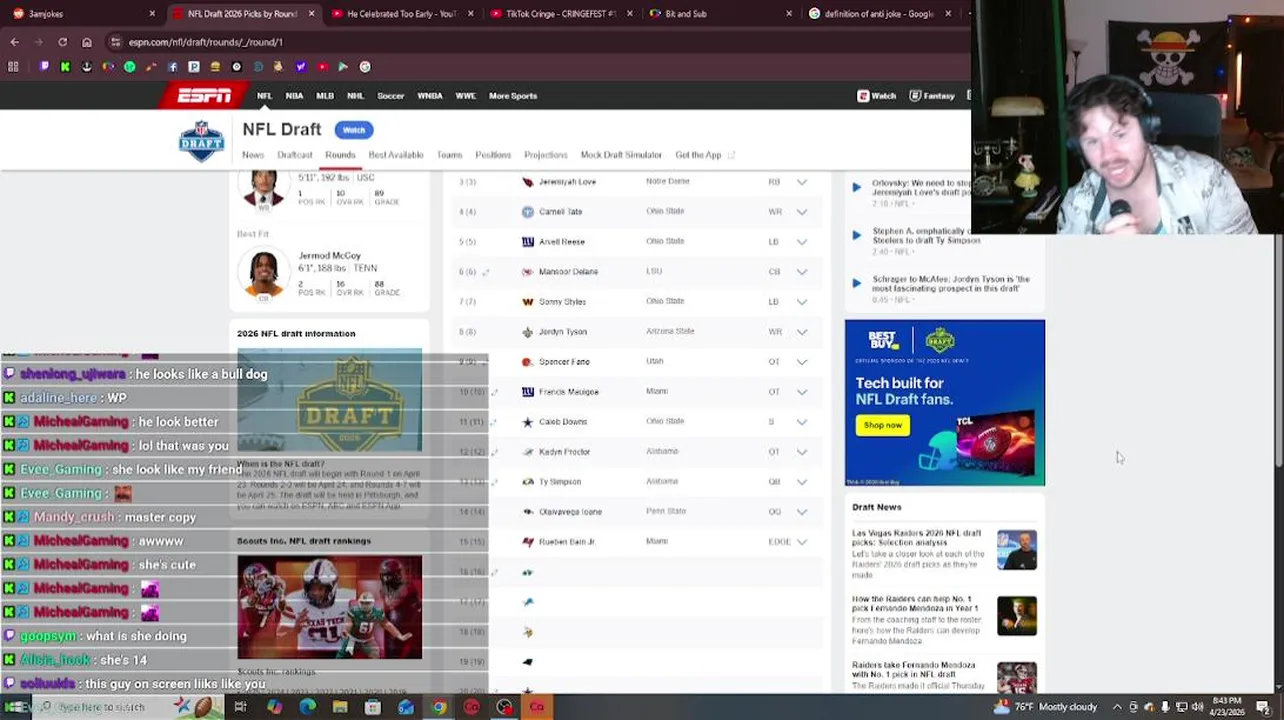This screenshot has height=720, width=1284.
Task: Open the Edge browser in the taskbar
Action: pos(307,707)
